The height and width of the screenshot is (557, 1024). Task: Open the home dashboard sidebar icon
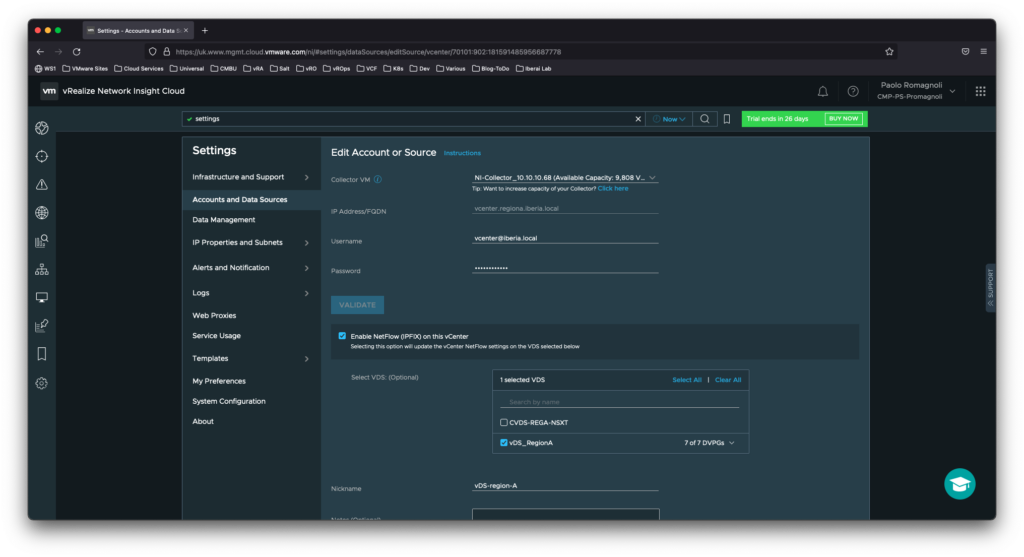coord(42,128)
